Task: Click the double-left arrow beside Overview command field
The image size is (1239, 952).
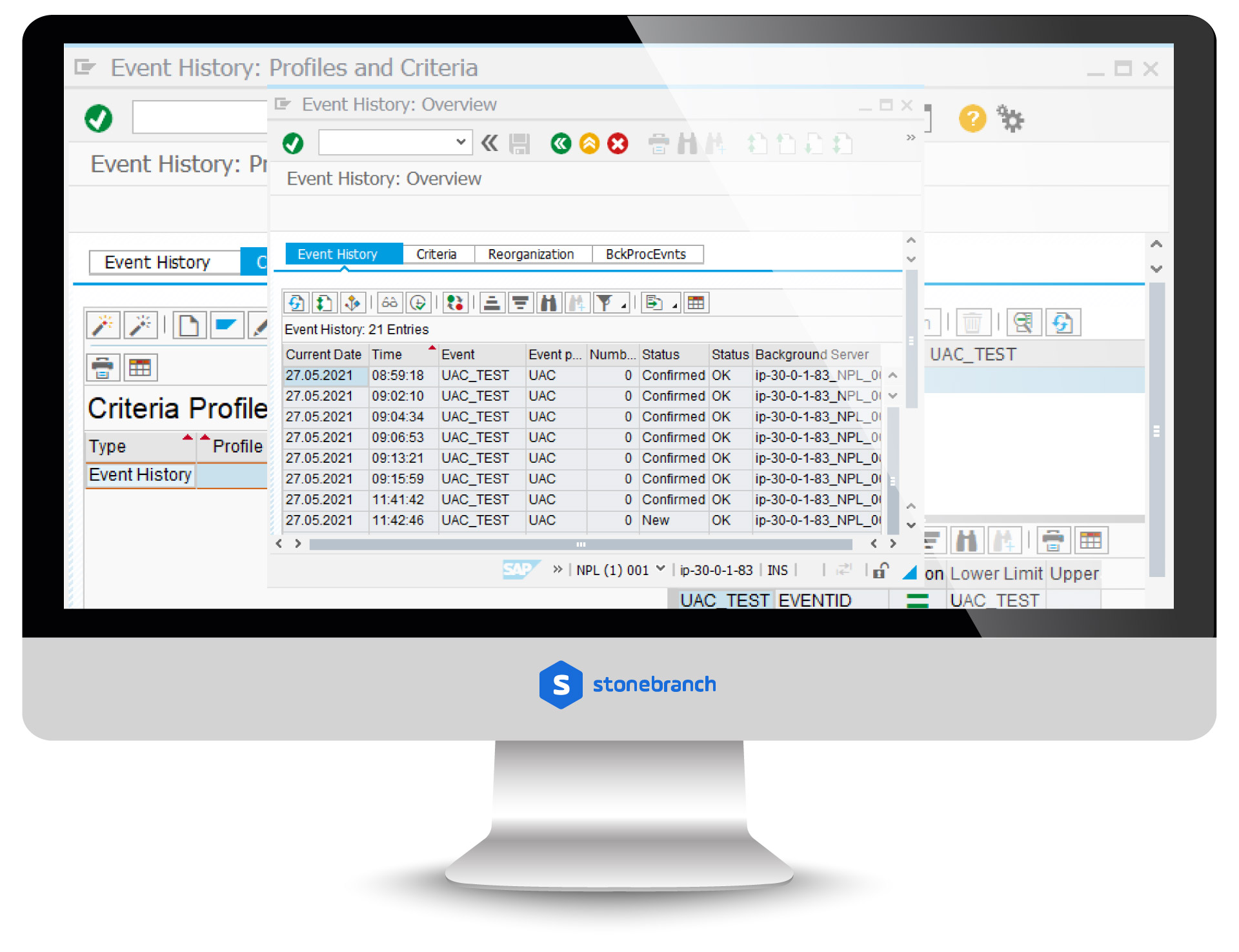Action: point(490,143)
